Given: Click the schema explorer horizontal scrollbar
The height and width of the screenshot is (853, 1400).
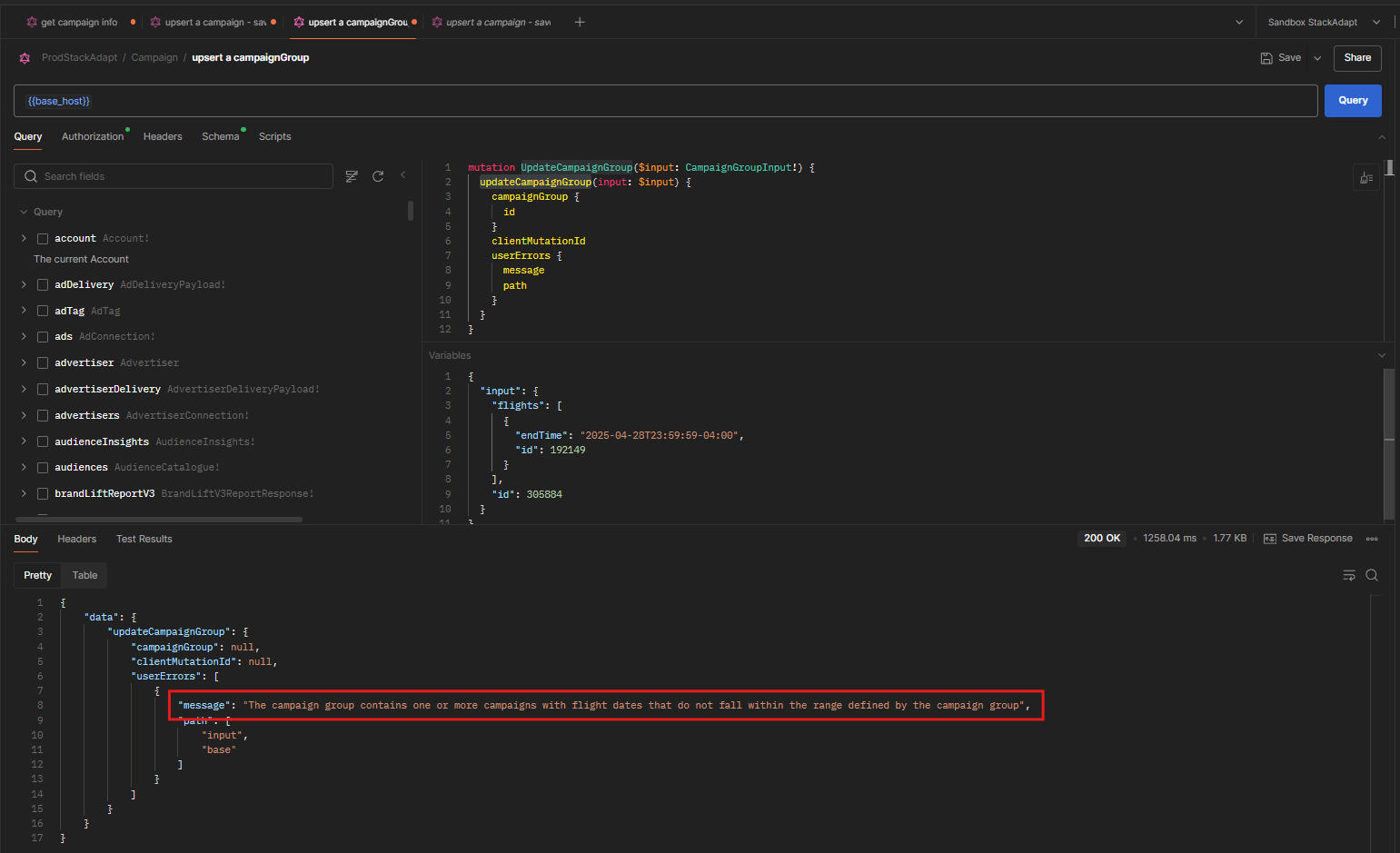Looking at the screenshot, I should click(x=159, y=520).
